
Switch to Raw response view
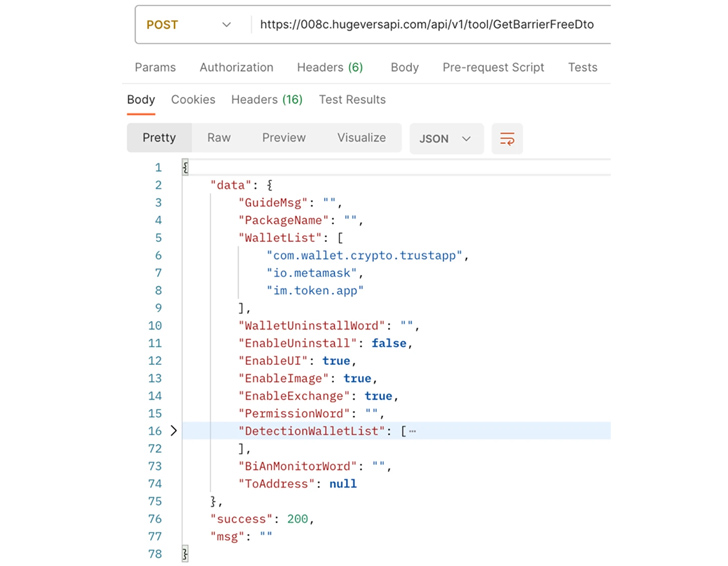tap(219, 138)
